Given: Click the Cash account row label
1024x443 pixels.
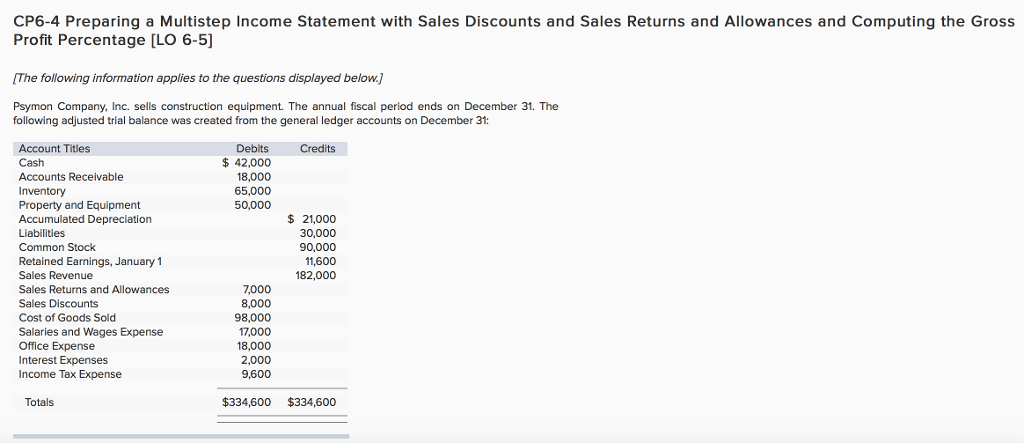Looking at the screenshot, I should tap(31, 163).
